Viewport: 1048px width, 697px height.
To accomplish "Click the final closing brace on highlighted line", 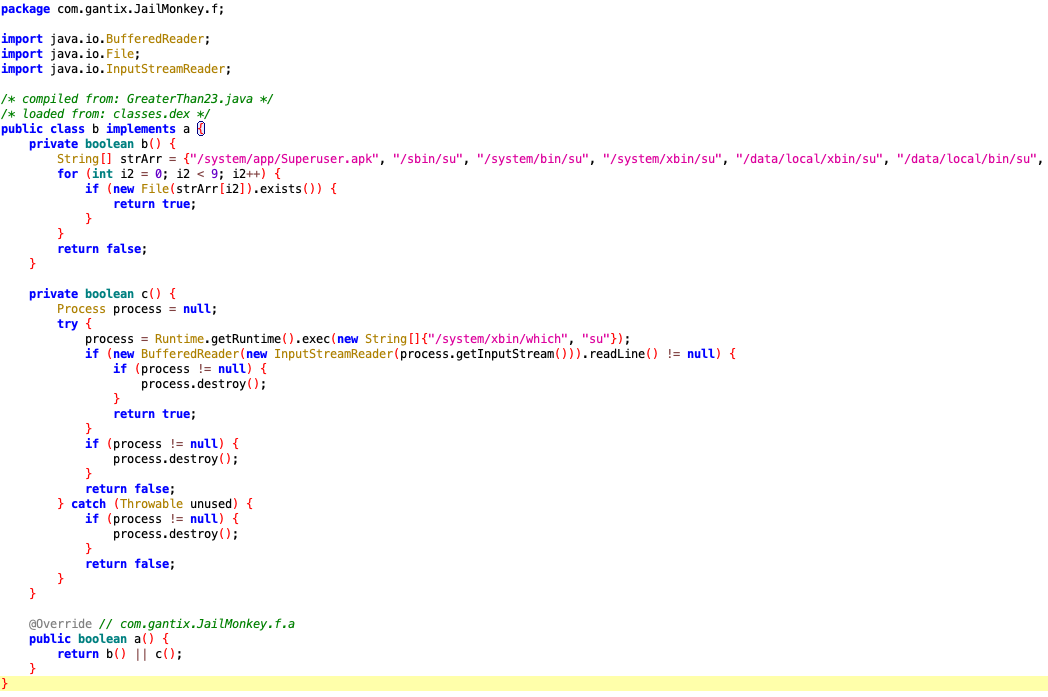I will (x=5, y=683).
